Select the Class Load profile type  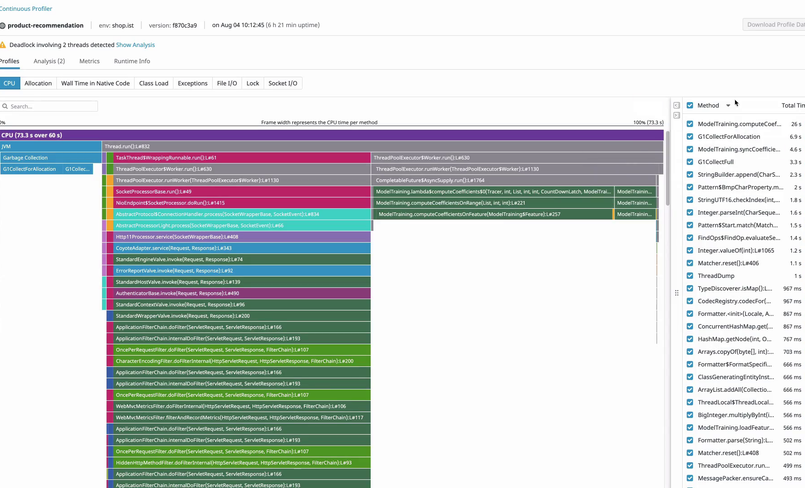[x=154, y=83]
